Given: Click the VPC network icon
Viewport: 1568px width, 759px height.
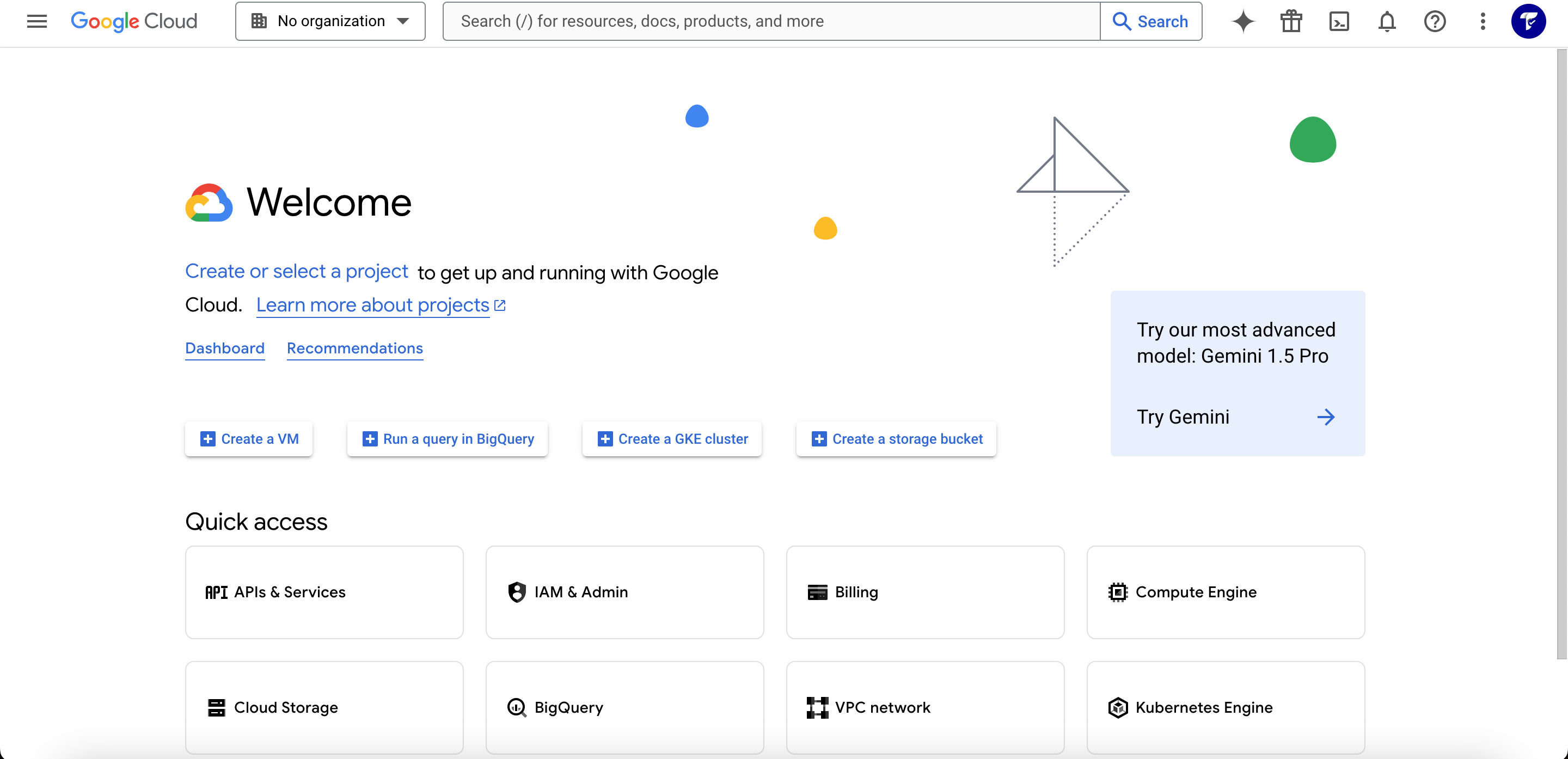Looking at the screenshot, I should pos(817,707).
